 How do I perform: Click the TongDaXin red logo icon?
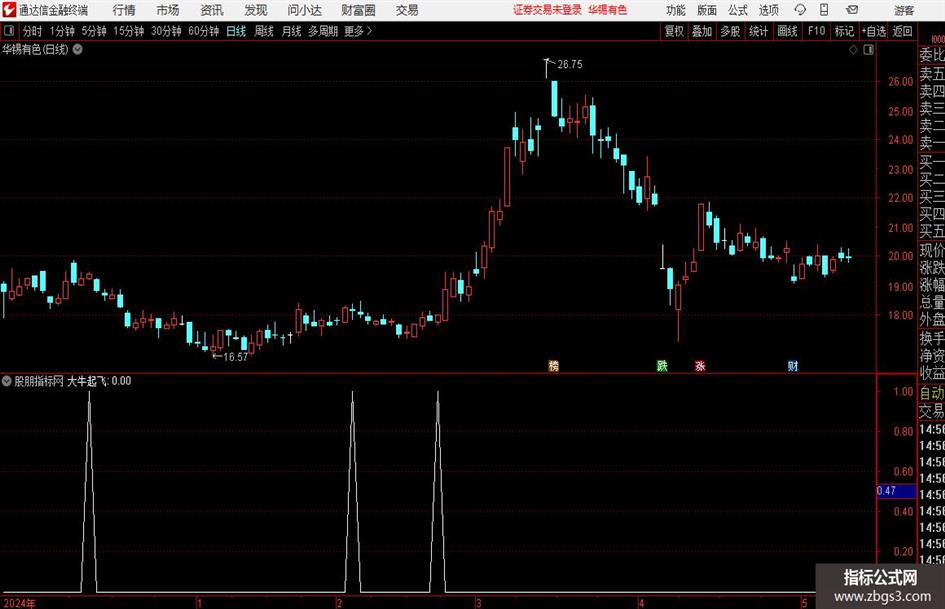[x=8, y=10]
